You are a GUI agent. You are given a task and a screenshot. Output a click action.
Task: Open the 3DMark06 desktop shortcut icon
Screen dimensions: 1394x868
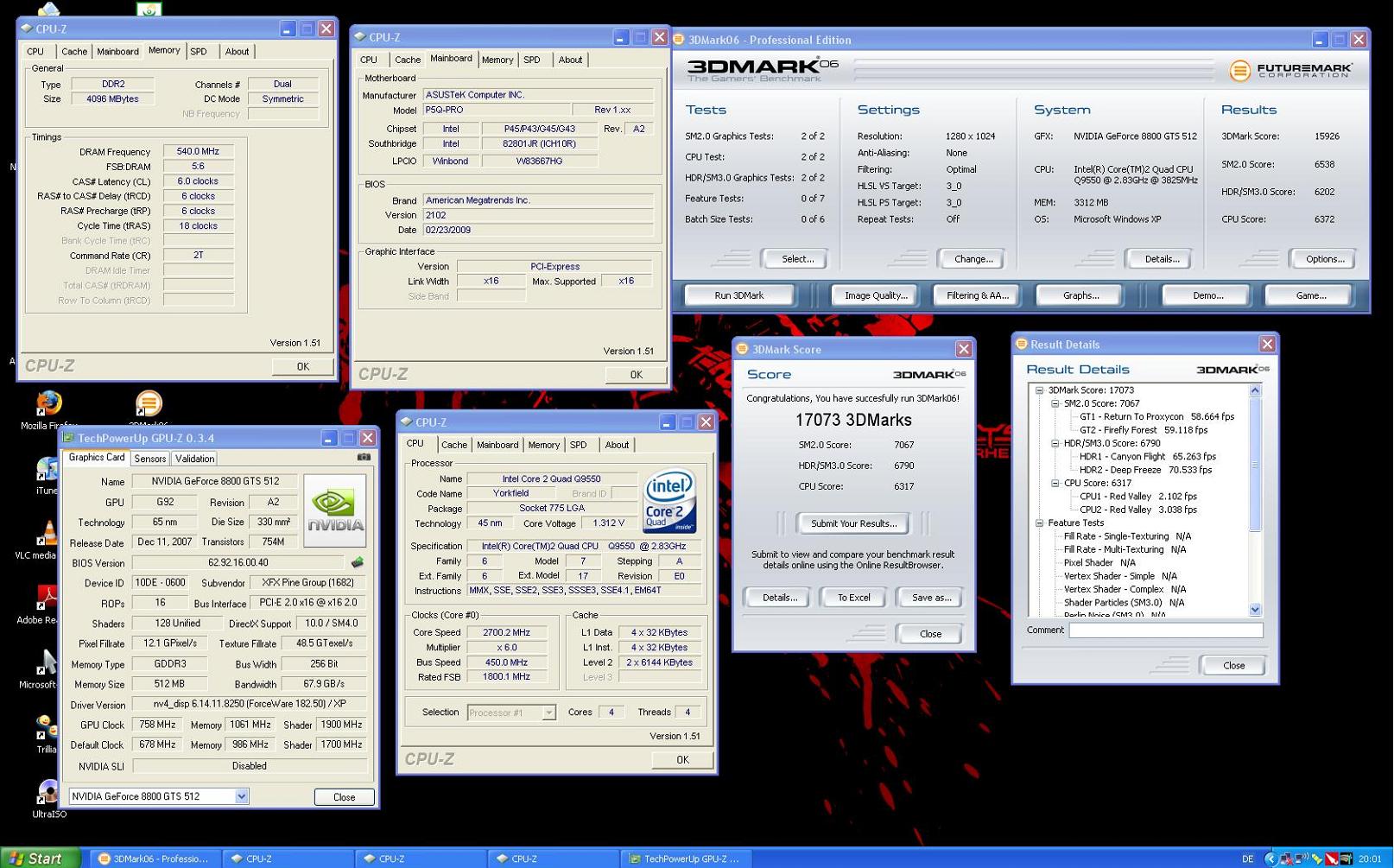point(149,403)
